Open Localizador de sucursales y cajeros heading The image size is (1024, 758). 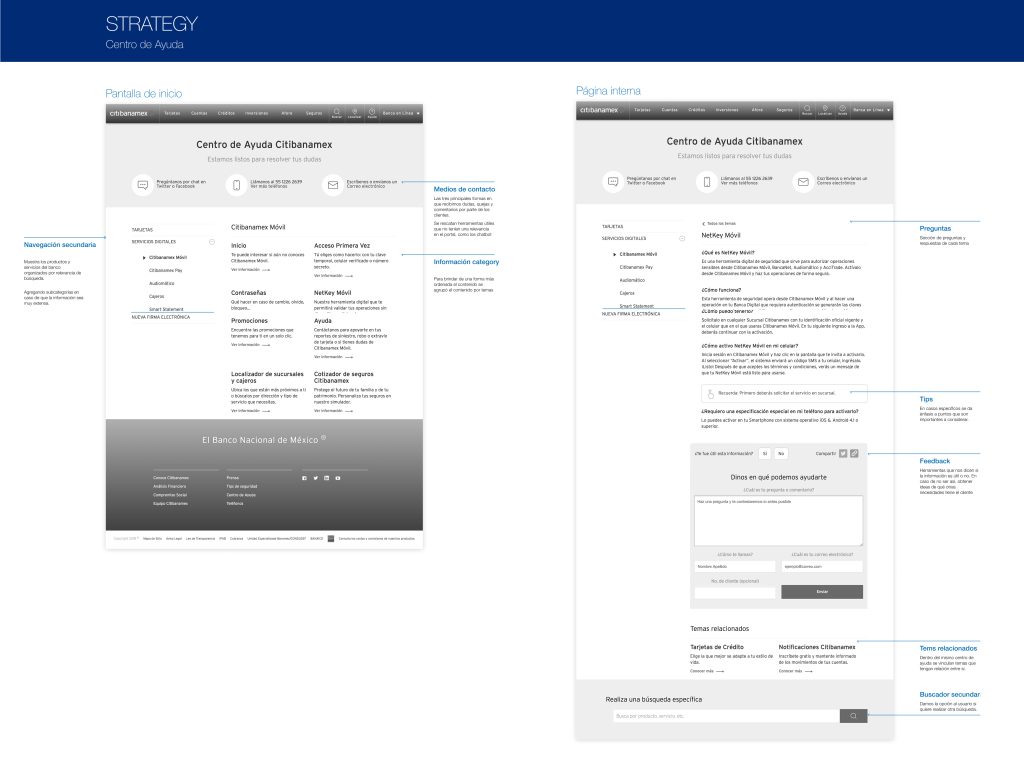click(x=267, y=377)
